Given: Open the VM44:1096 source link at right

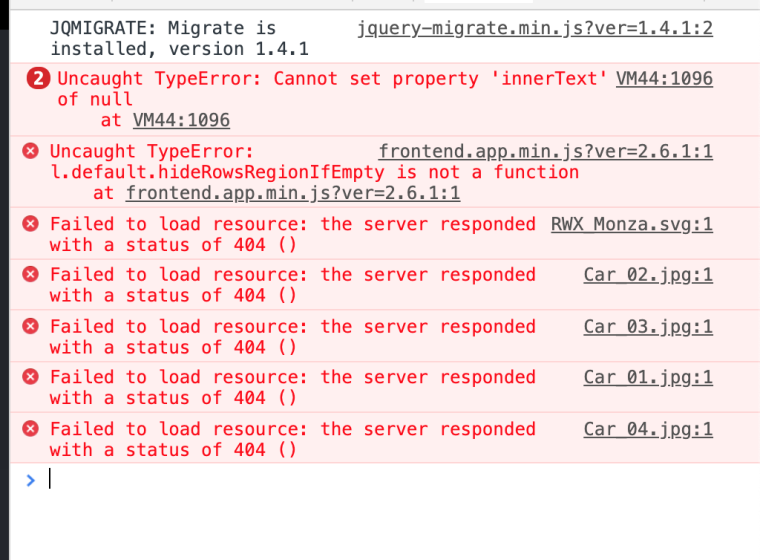Looking at the screenshot, I should pos(664,79).
